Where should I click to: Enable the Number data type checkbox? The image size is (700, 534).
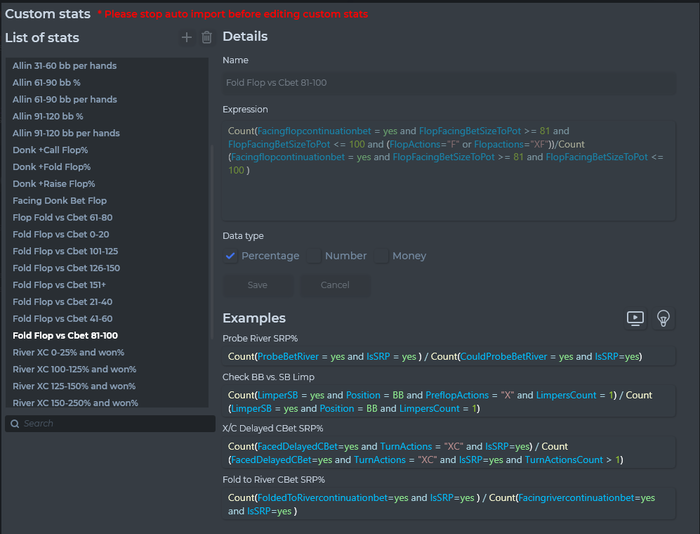click(314, 256)
